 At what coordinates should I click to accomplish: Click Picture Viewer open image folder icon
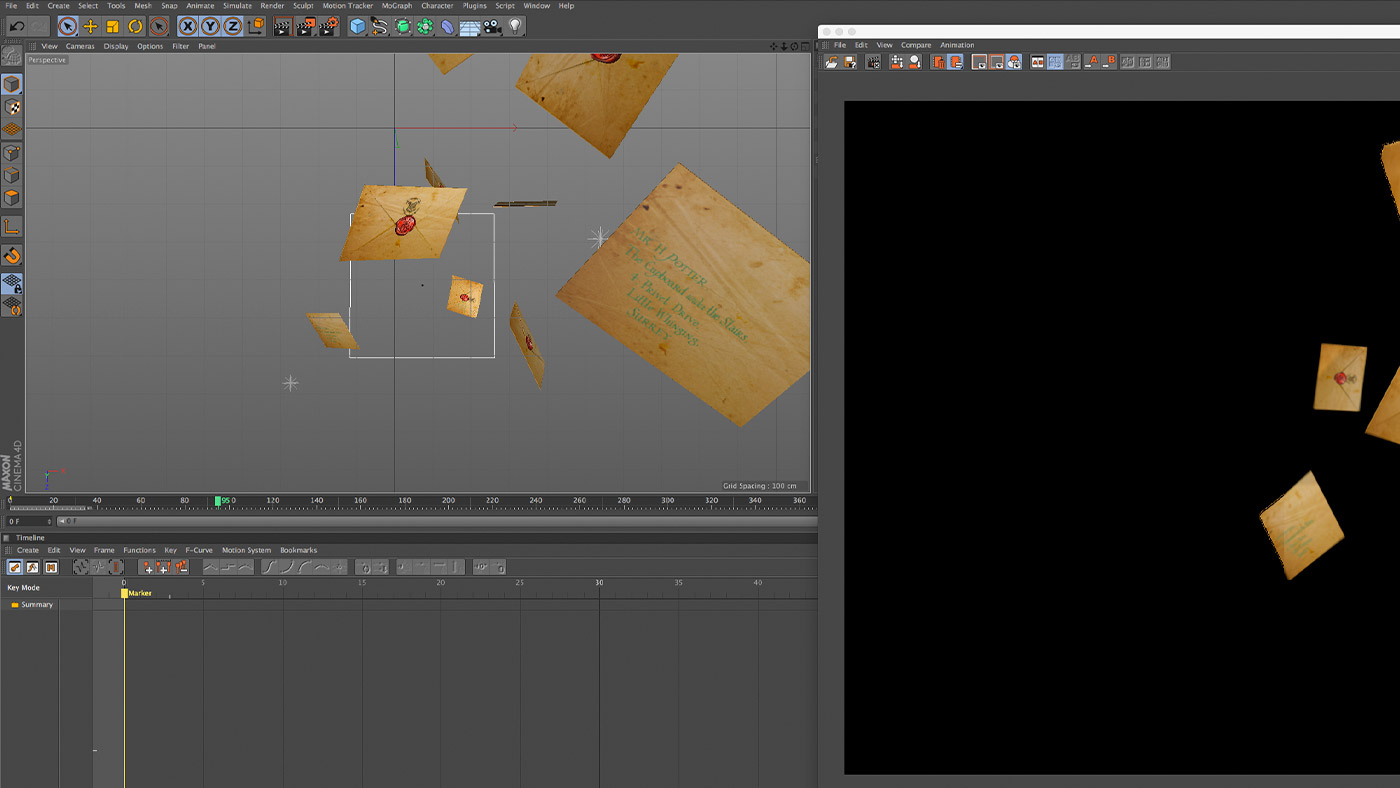pos(831,62)
